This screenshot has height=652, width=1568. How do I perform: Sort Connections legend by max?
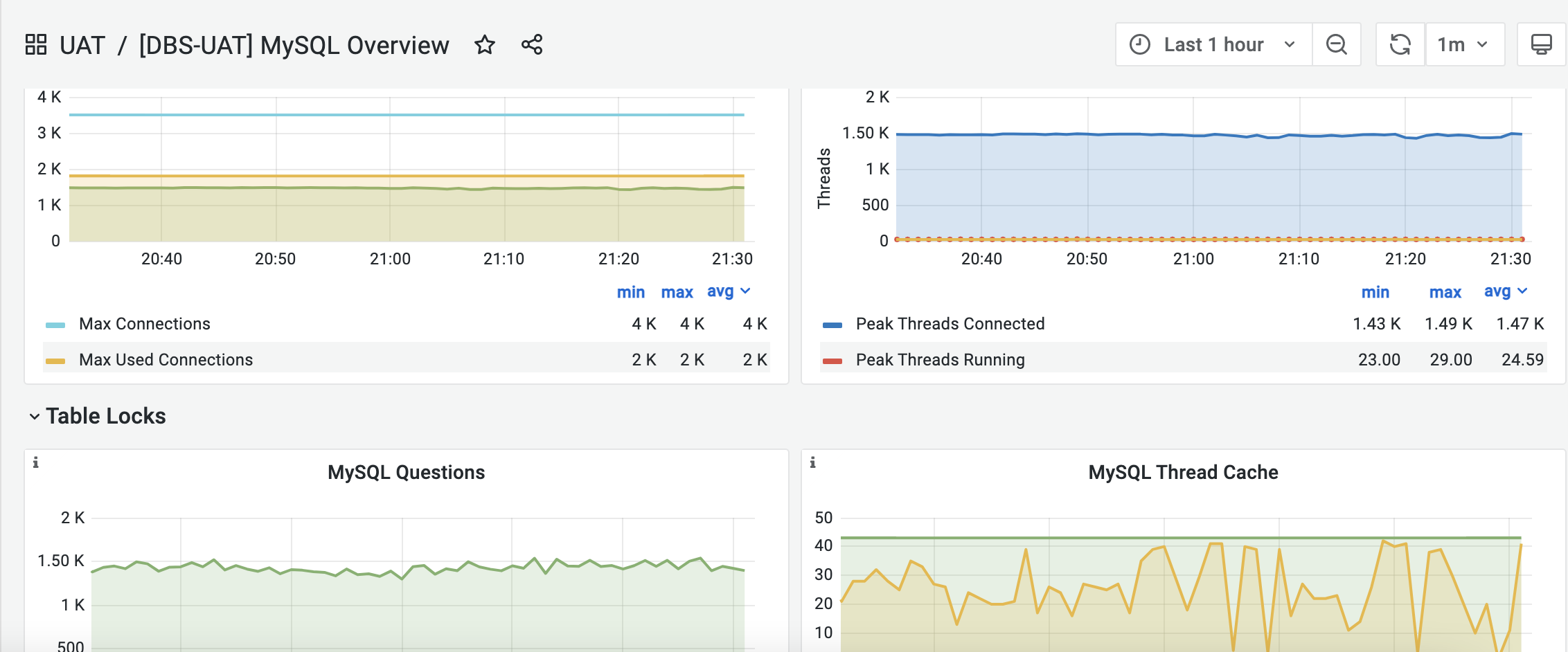[x=677, y=292]
